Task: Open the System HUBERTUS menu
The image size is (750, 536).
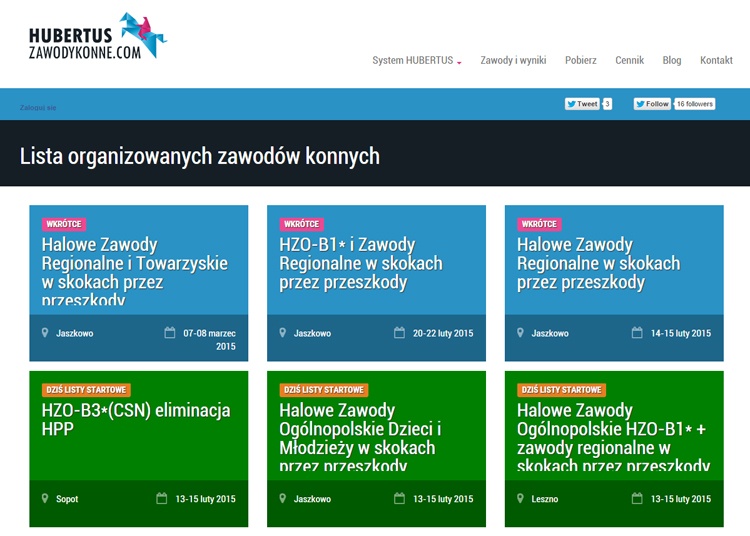Action: coord(412,60)
